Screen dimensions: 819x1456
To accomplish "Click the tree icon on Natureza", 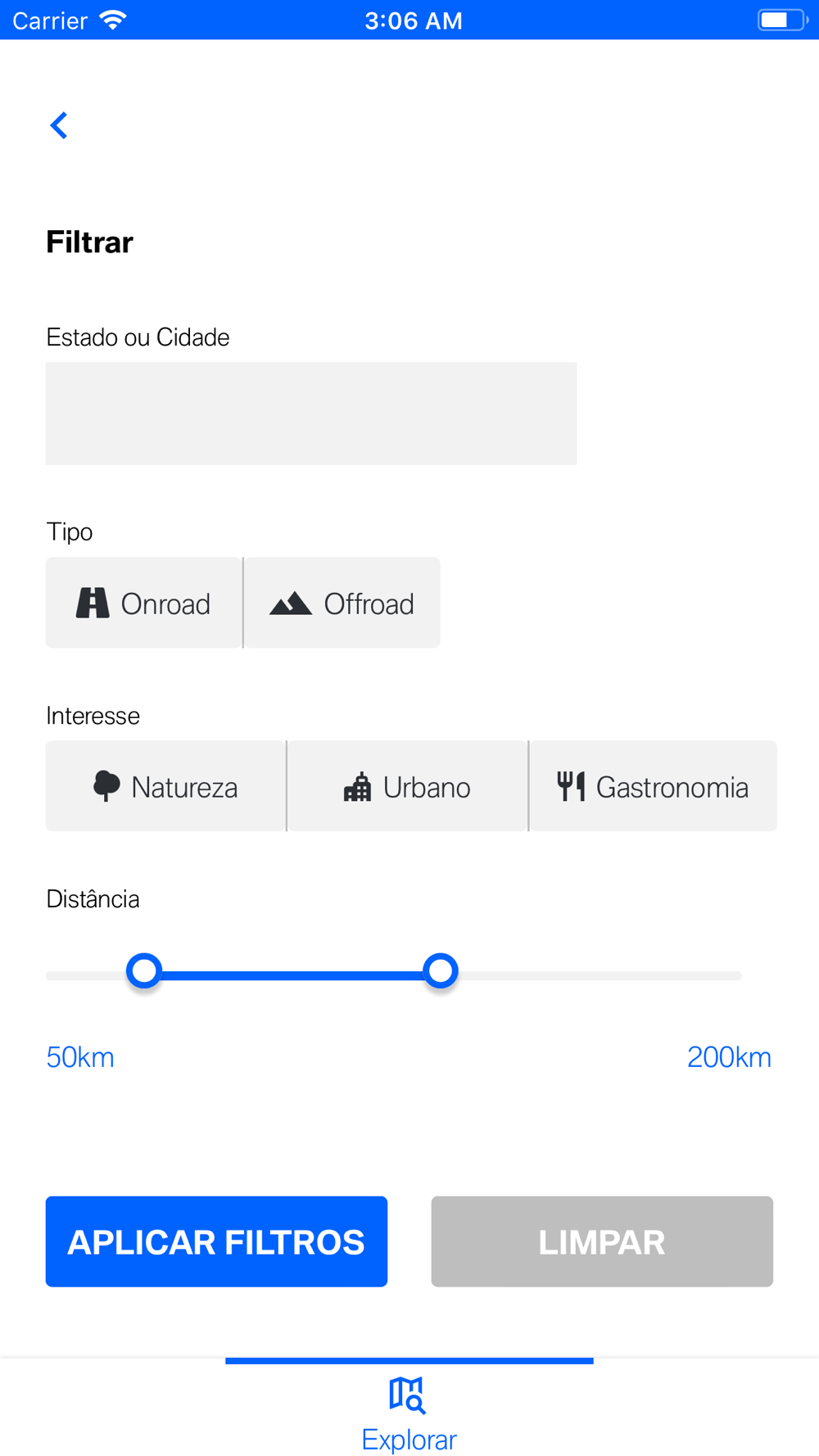I will point(106,786).
